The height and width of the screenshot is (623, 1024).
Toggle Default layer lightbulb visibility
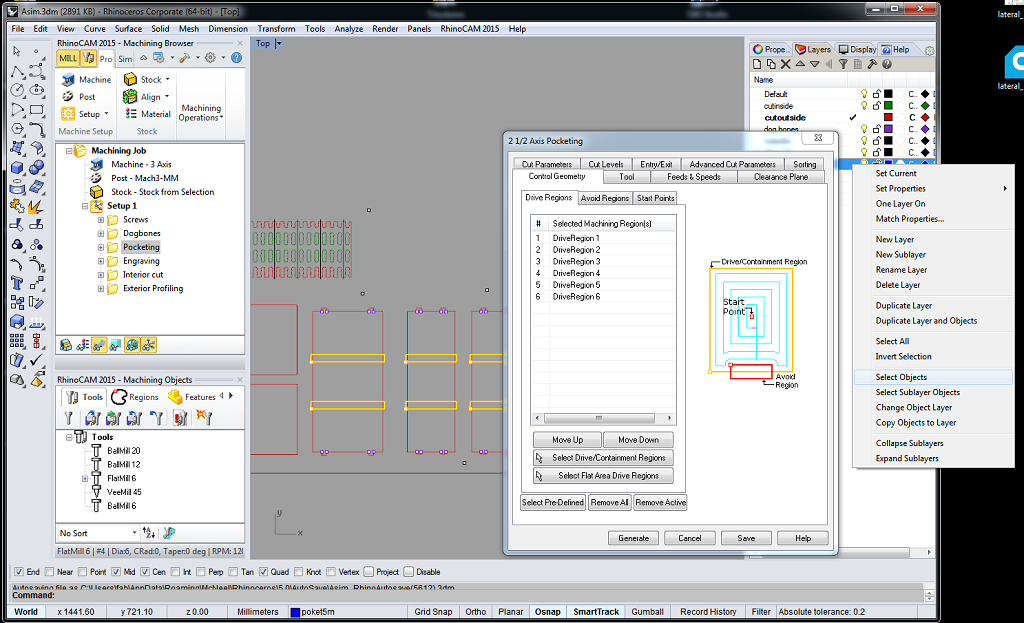(864, 94)
